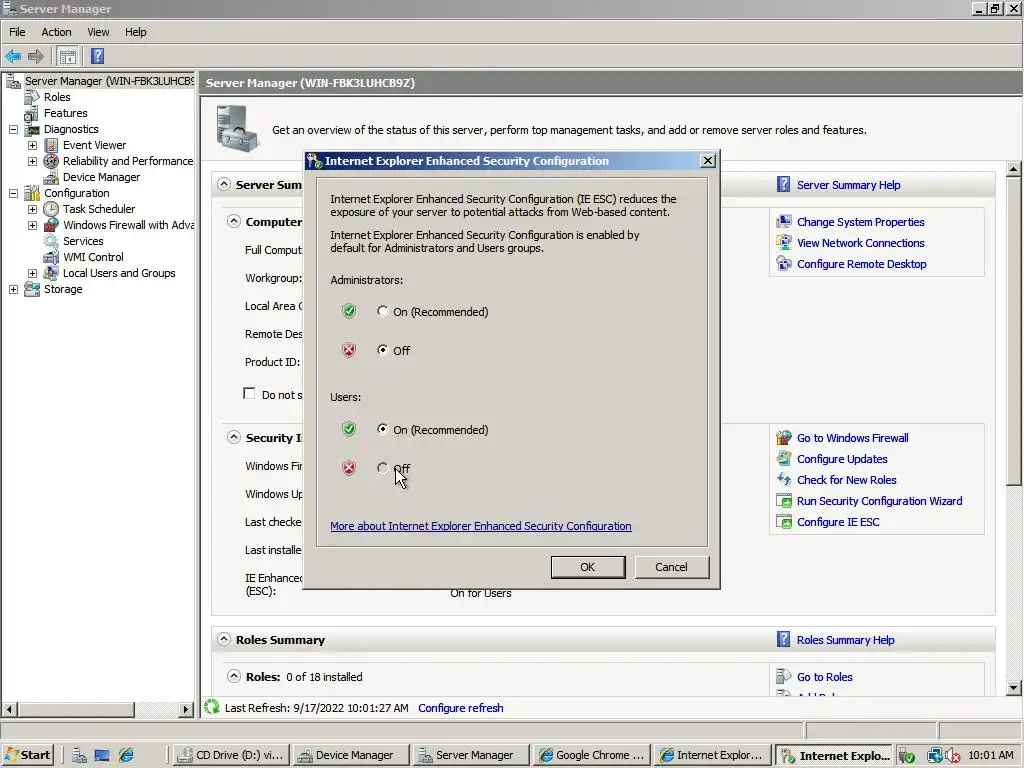1024x768 pixels.
Task: Open 'More about Internet Explorer Enhanced Security Configuration' link
Action: coord(481,526)
